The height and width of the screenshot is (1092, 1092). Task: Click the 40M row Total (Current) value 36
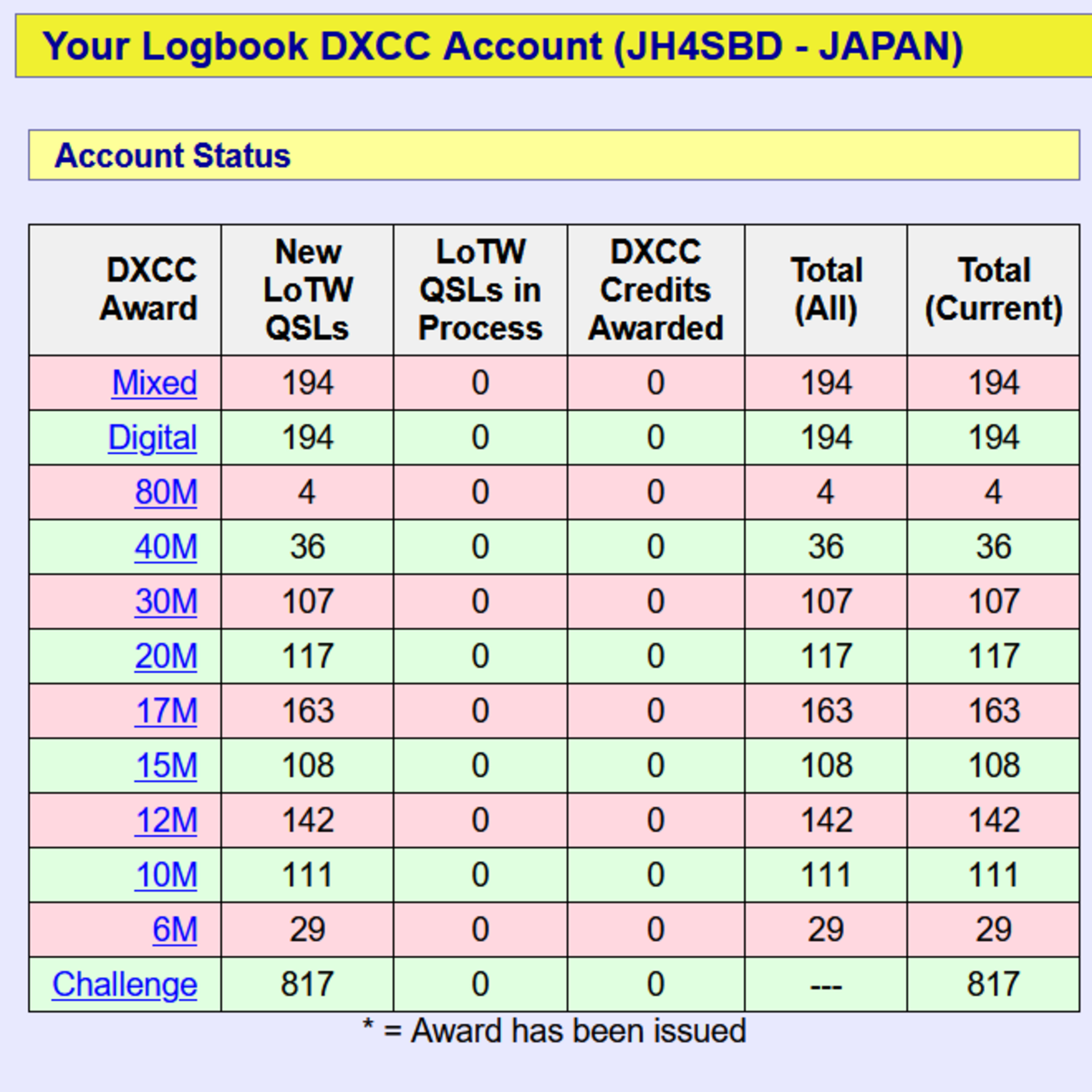(994, 547)
